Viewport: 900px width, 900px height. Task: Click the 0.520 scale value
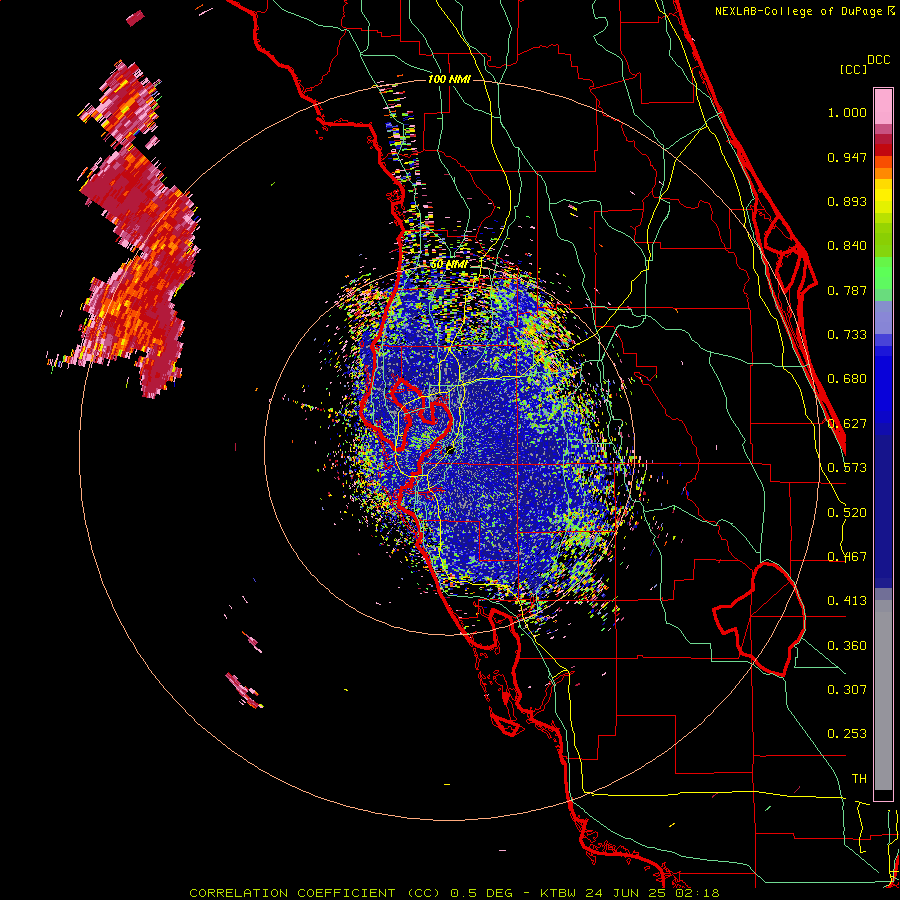847,513
